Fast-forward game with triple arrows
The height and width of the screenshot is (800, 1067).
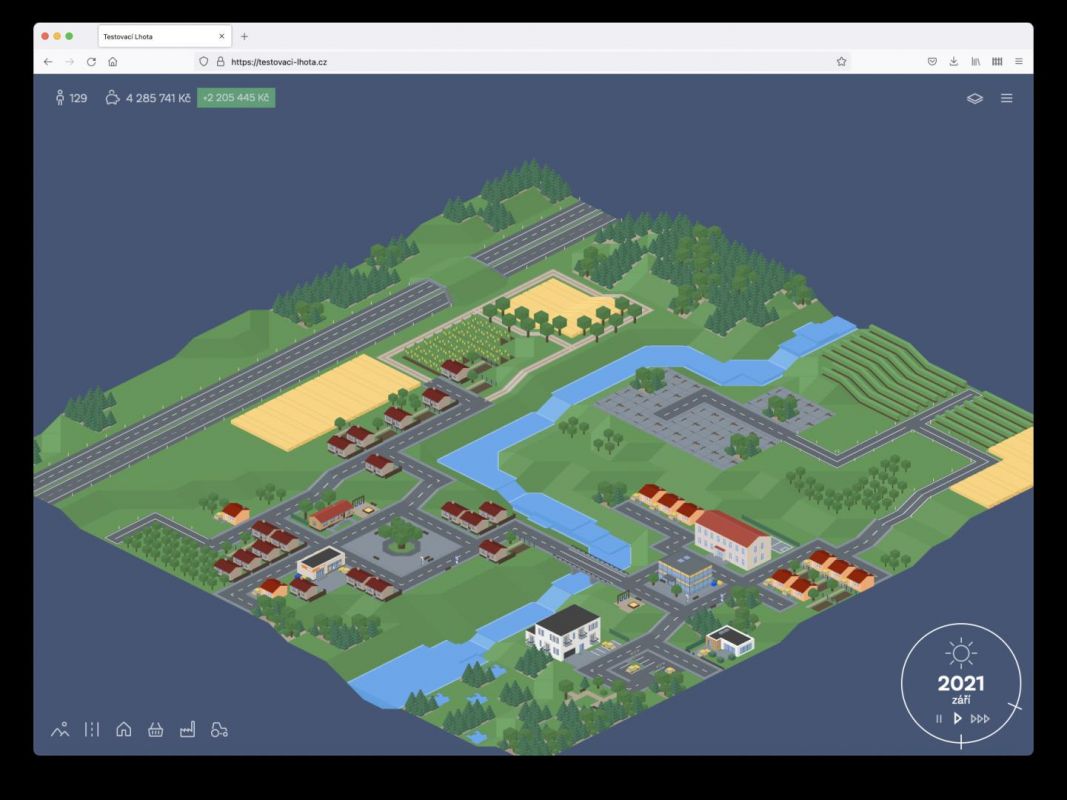point(980,718)
